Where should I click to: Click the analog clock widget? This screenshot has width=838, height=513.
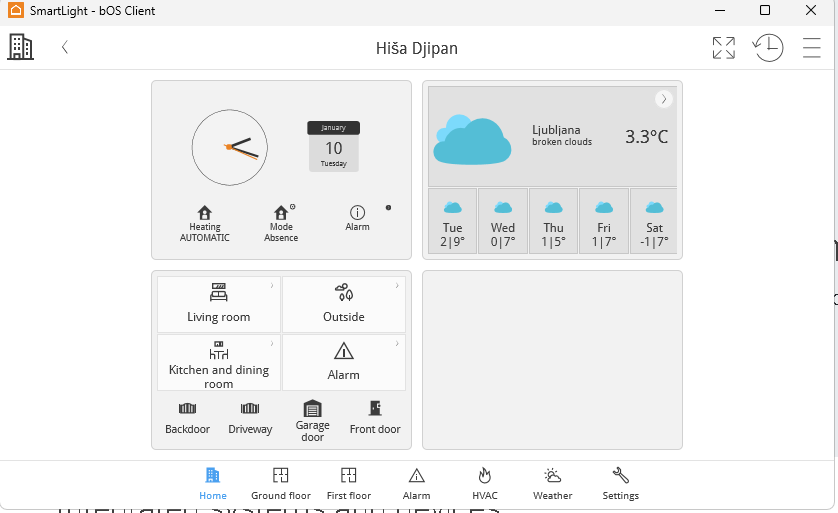[x=230, y=147]
